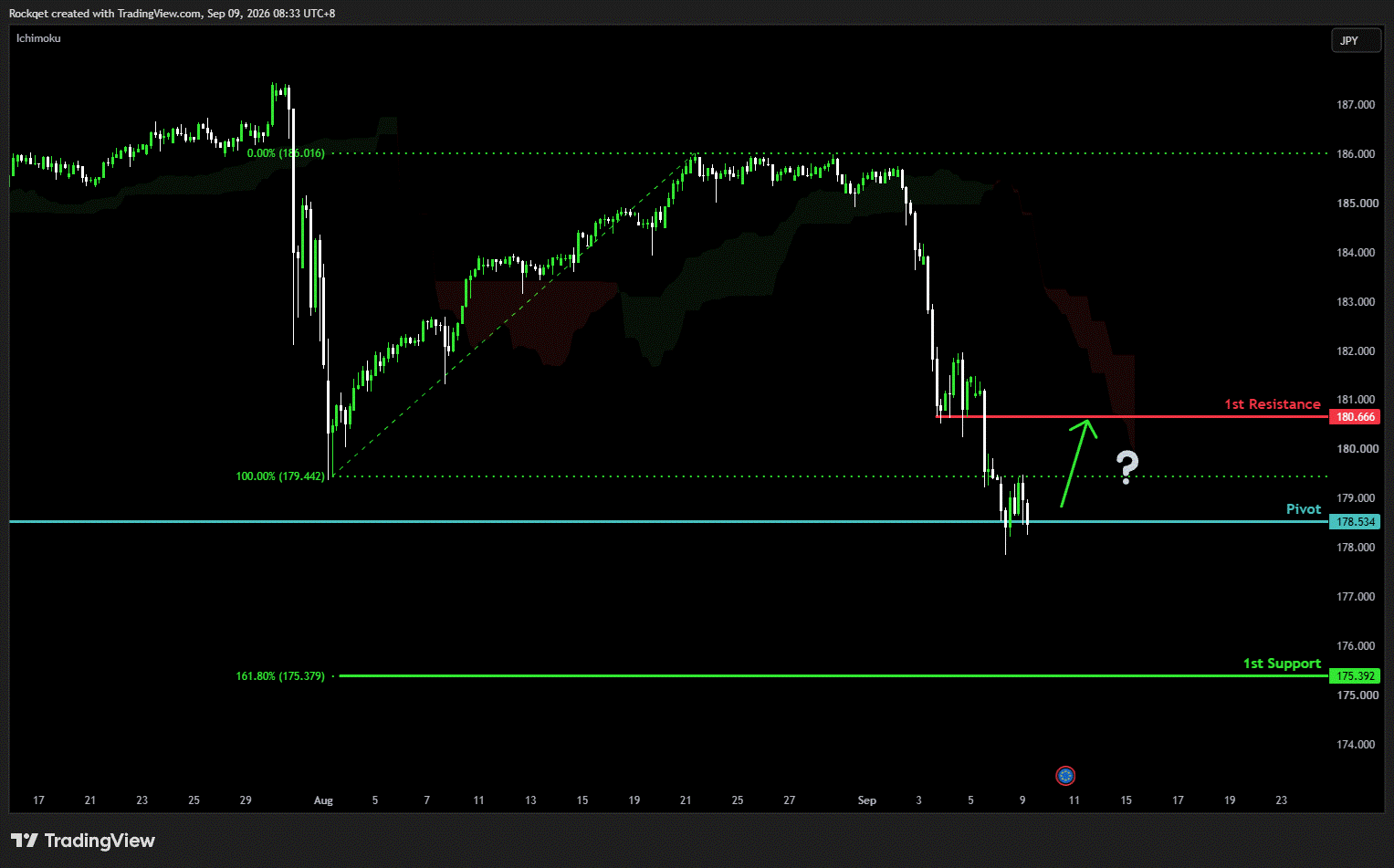The height and width of the screenshot is (868, 1394).
Task: Click the 100.00% (179.442) Fibonacci label
Action: coord(280,476)
